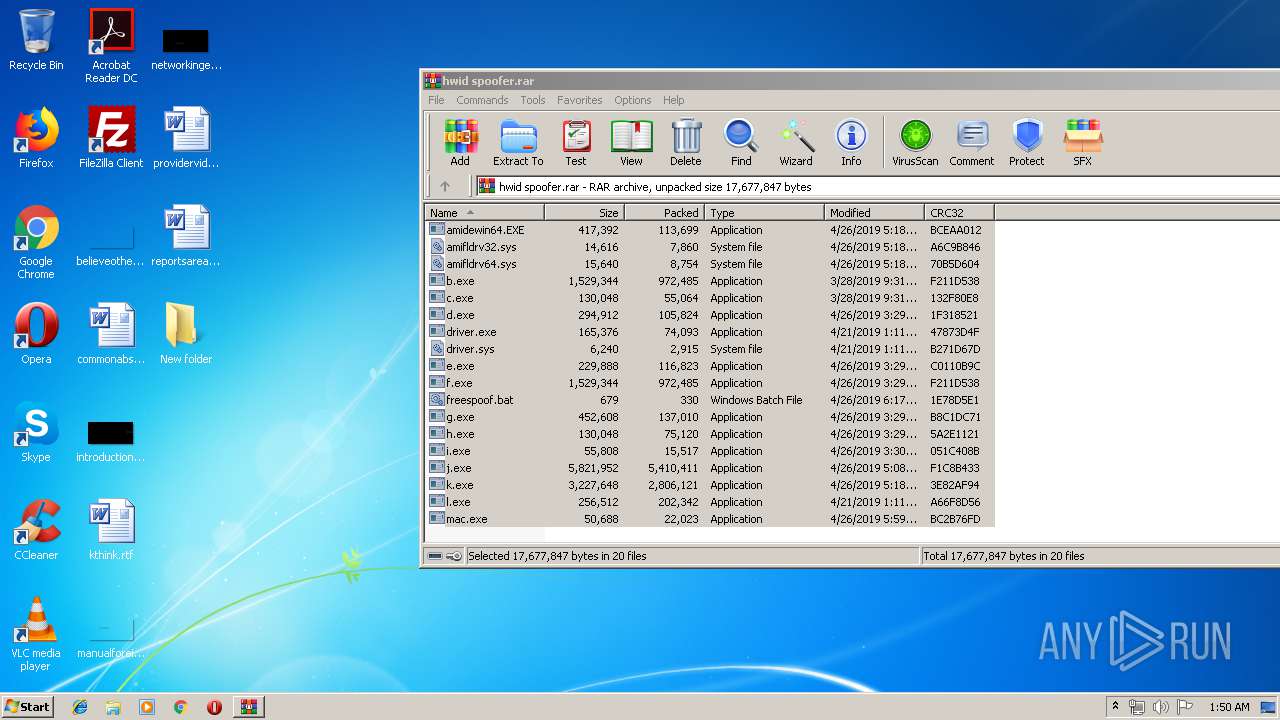Run the VirusScan toolbar icon
This screenshot has height=720, width=1280.
coord(915,142)
